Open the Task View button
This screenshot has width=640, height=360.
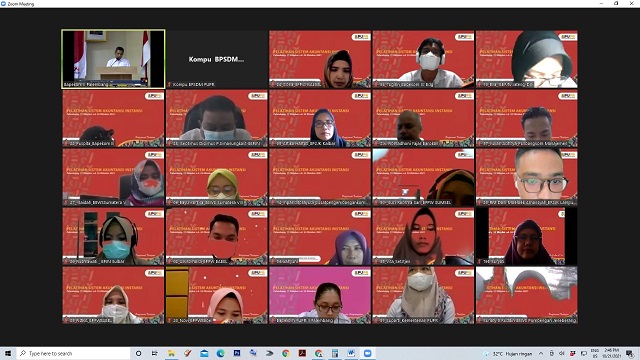click(x=154, y=353)
